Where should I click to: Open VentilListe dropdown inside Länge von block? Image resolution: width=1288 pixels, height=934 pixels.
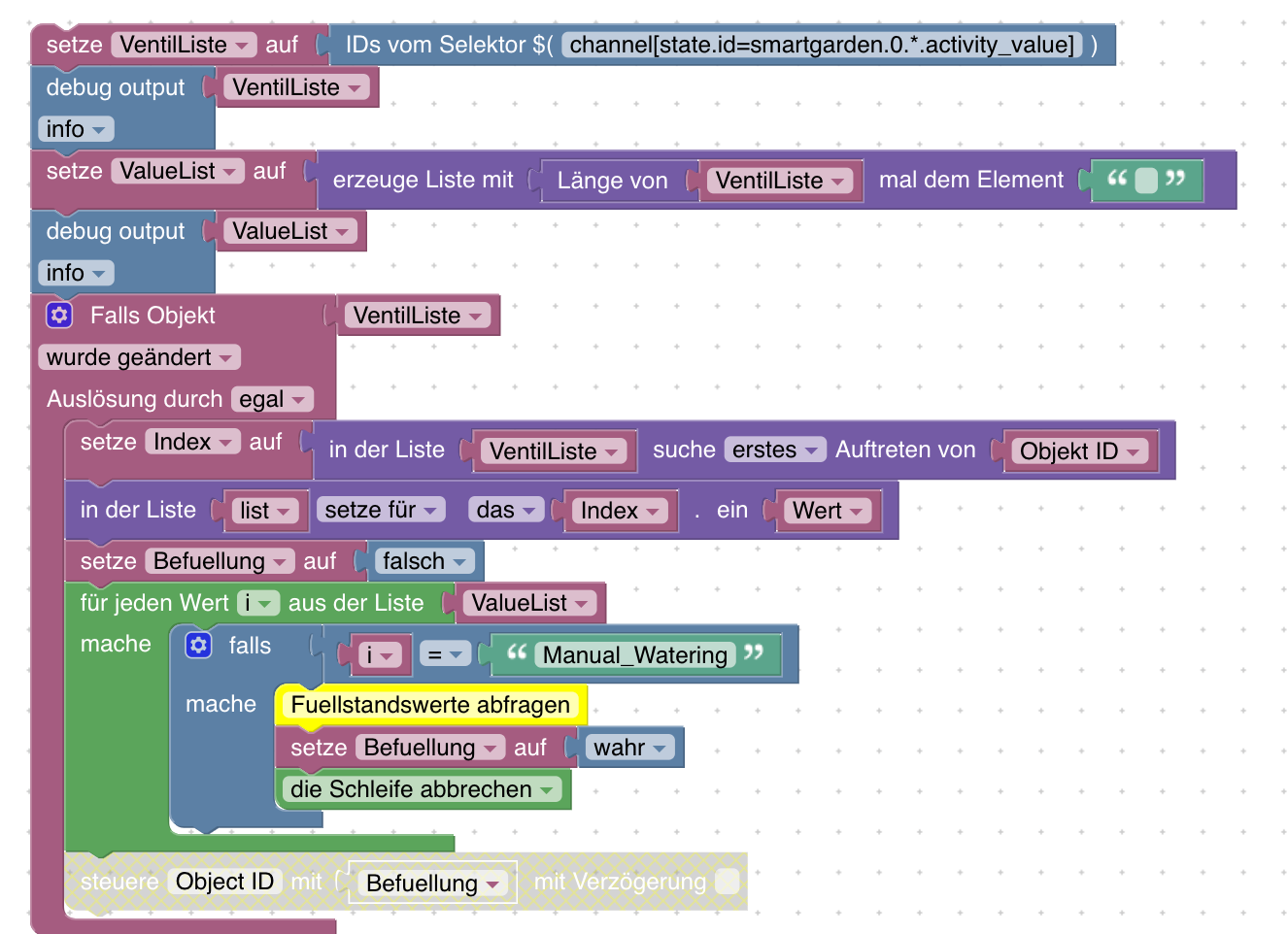(x=780, y=181)
